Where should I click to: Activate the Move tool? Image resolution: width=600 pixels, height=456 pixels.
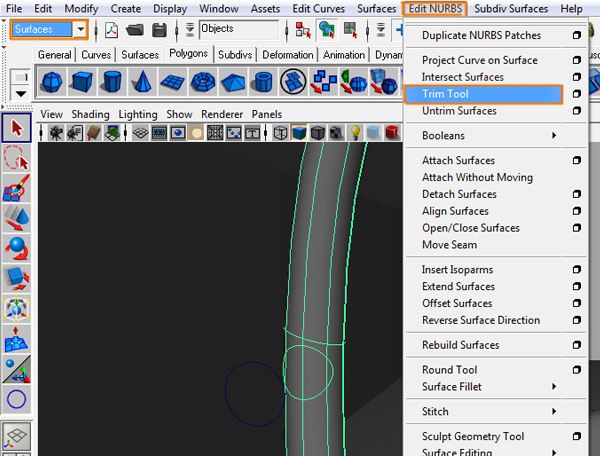[16, 218]
